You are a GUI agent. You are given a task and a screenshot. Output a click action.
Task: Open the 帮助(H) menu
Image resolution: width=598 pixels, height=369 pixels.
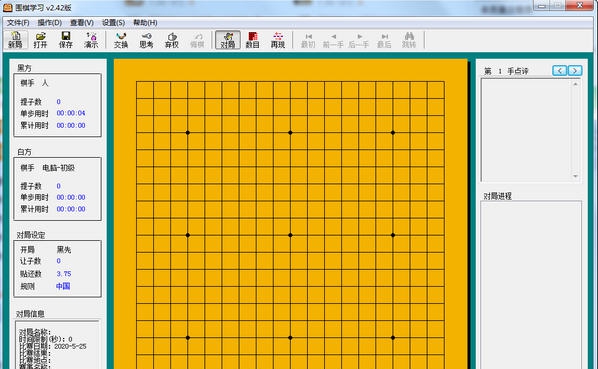coord(145,23)
